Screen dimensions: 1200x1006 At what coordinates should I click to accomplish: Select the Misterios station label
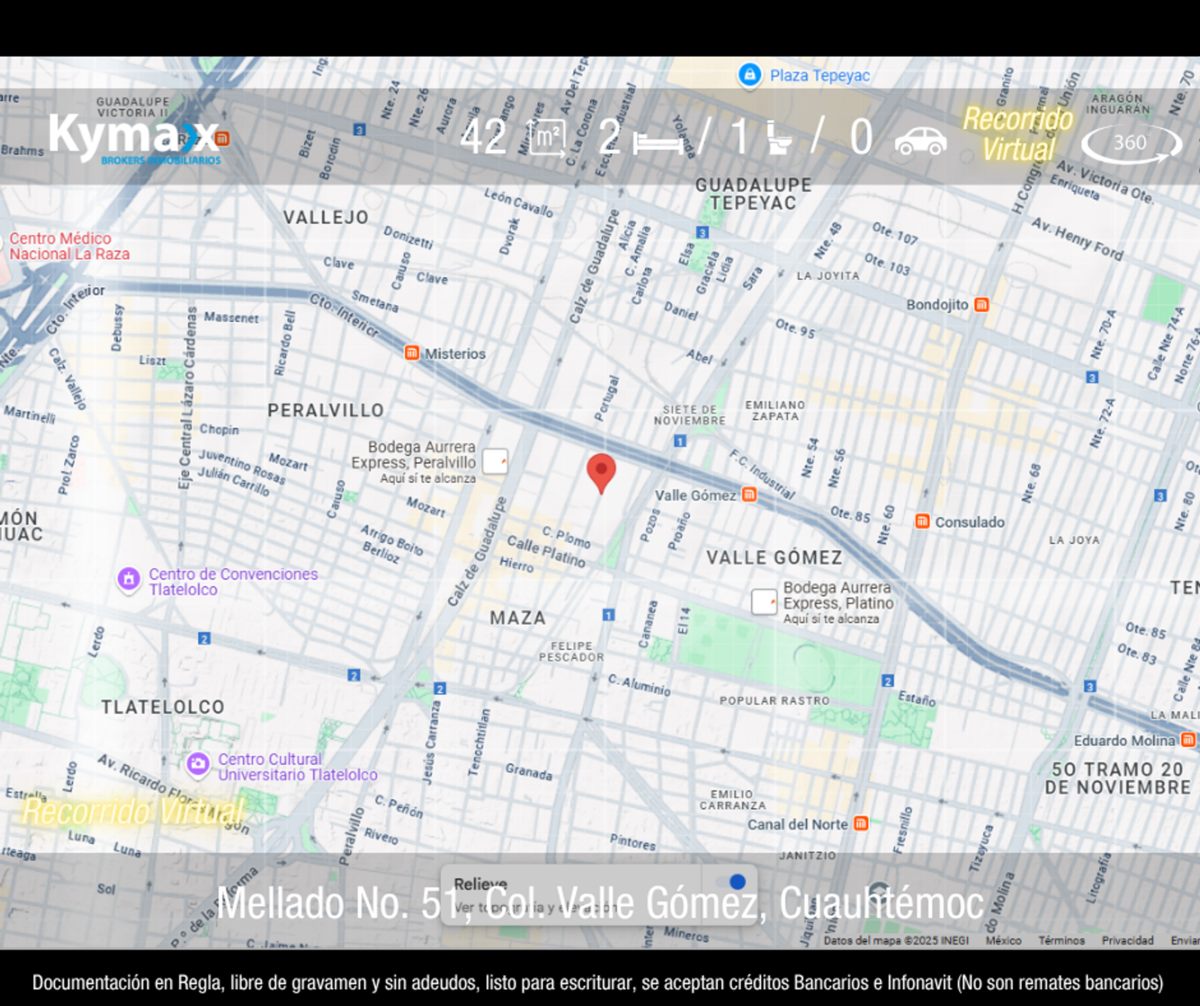click(455, 354)
